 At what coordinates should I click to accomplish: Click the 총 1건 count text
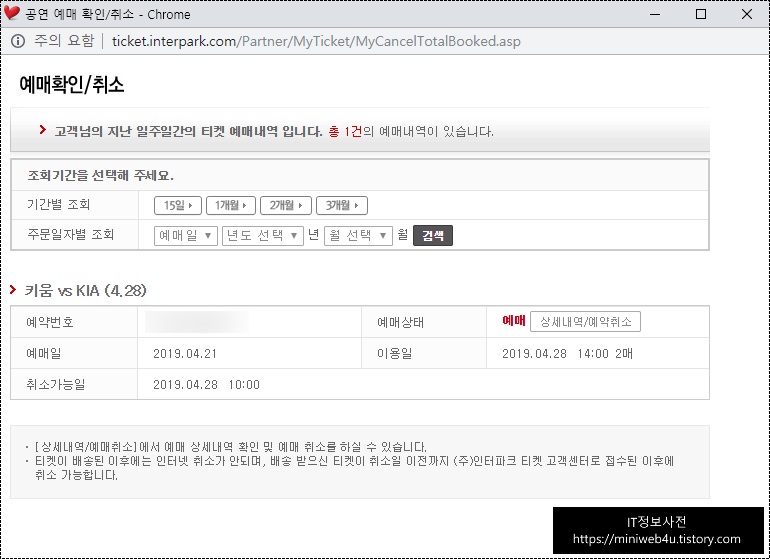(345, 132)
